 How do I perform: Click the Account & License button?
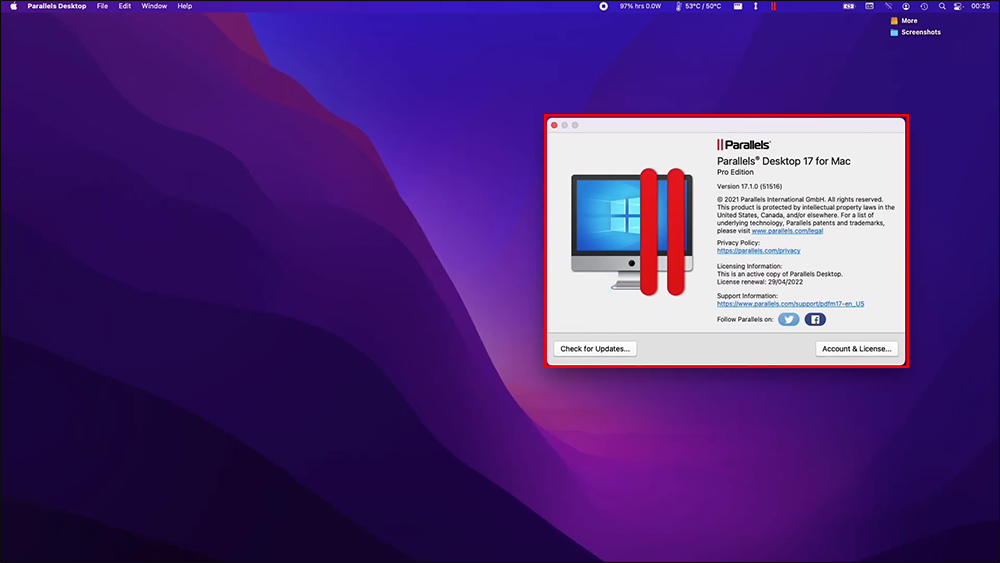pyautogui.click(x=857, y=349)
